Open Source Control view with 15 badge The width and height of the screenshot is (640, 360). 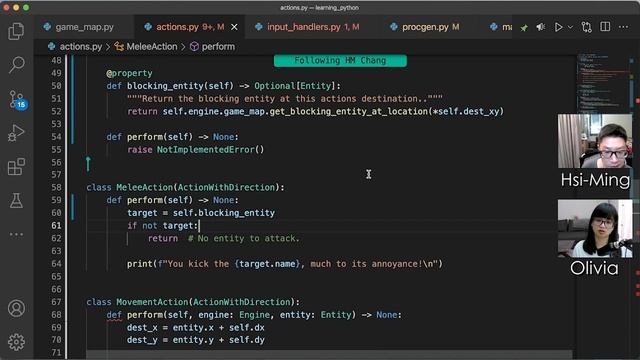coord(17,99)
